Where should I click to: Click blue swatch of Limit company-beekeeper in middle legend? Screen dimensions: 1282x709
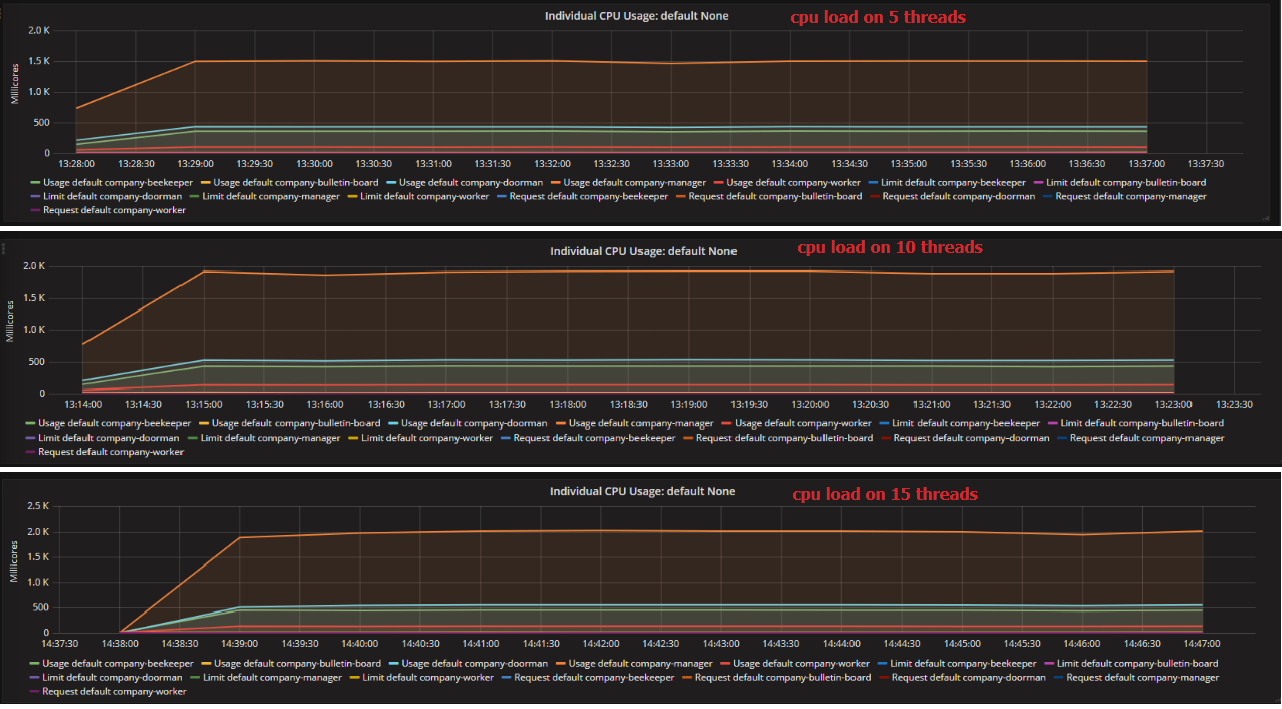click(883, 423)
